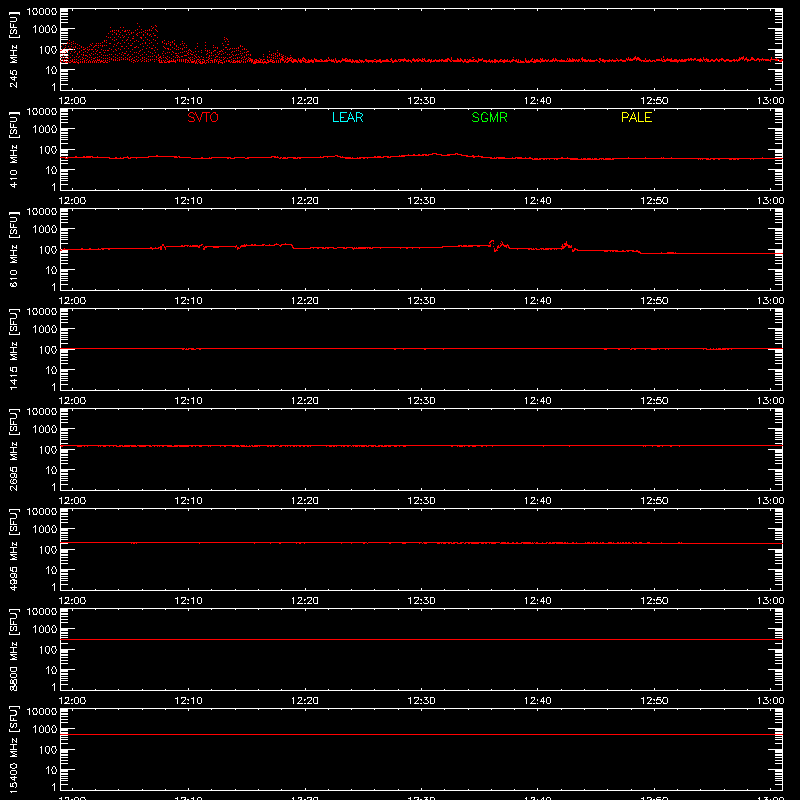The image size is (800, 800).
Task: Click the 12:40 time label of the 610 MHz plot
Action: (x=537, y=301)
